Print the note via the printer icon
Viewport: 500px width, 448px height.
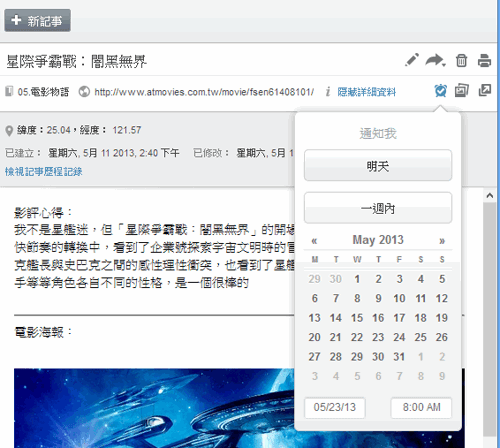click(484, 61)
